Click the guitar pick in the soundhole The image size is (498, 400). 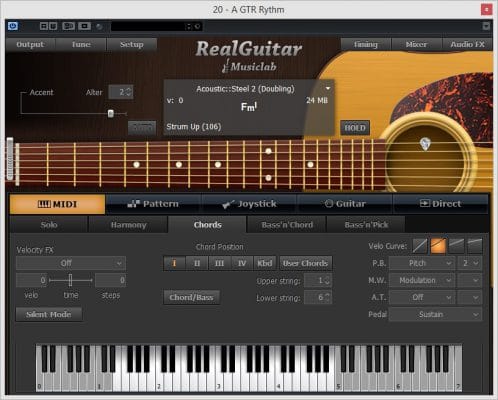point(425,144)
